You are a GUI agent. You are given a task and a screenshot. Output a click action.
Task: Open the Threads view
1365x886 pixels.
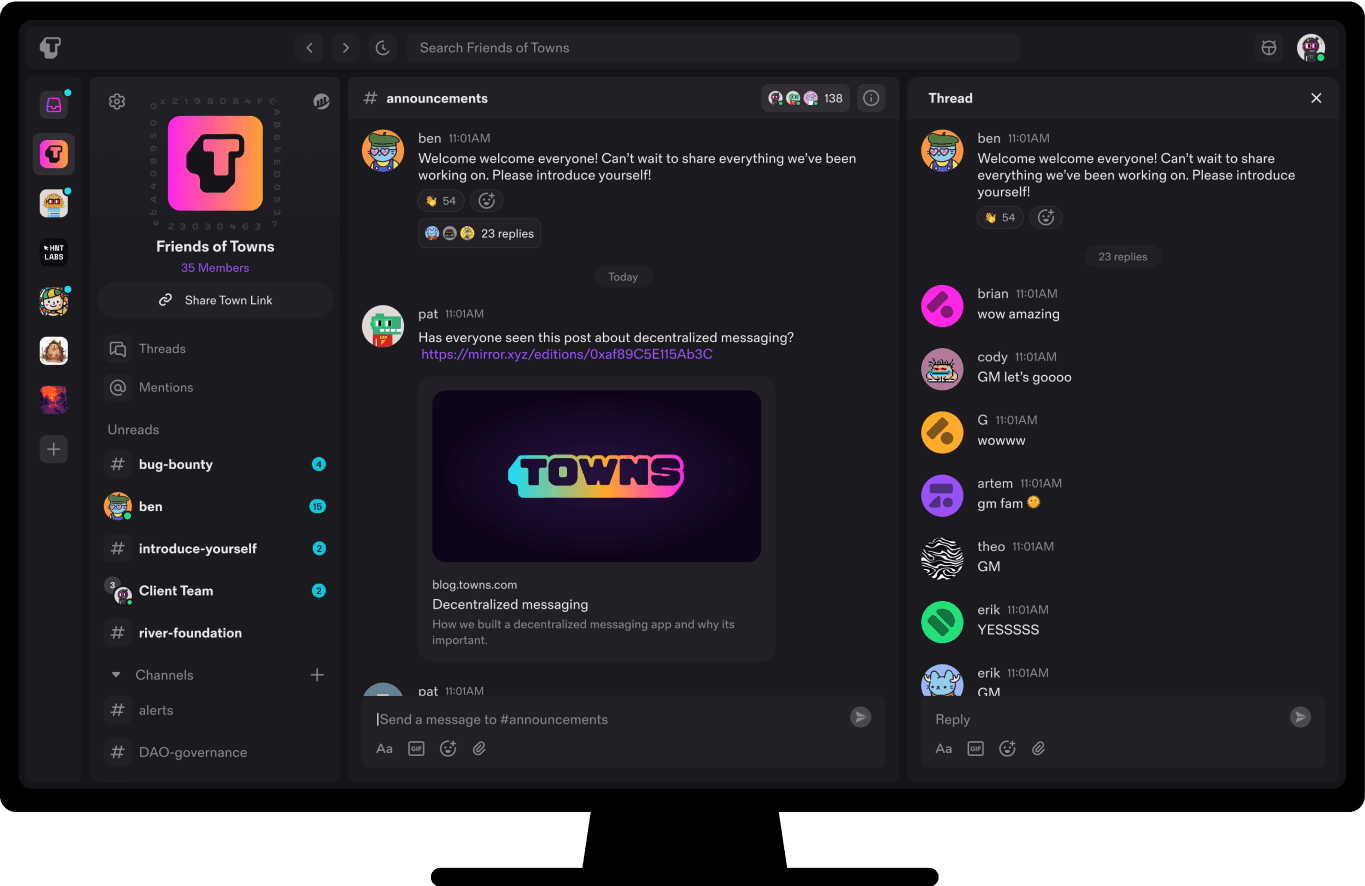[x=160, y=348]
